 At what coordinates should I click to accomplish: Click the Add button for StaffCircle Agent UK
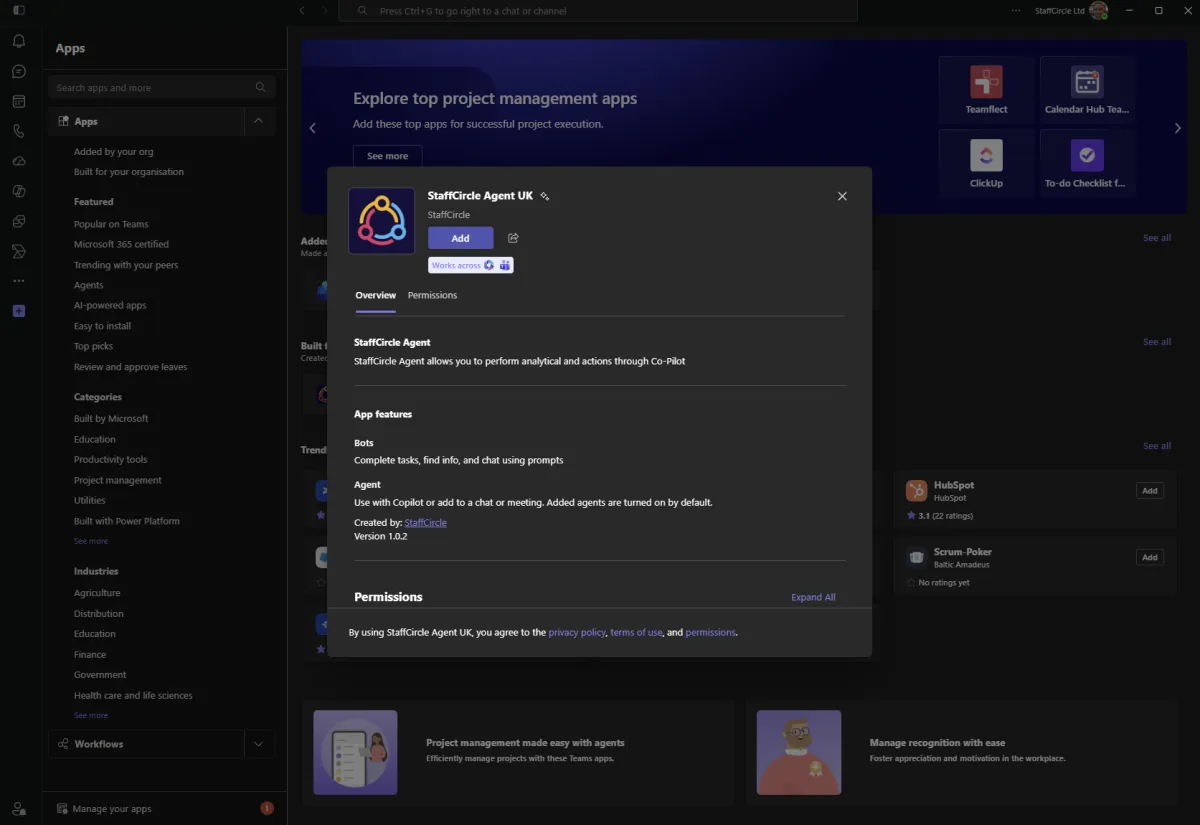pos(460,238)
